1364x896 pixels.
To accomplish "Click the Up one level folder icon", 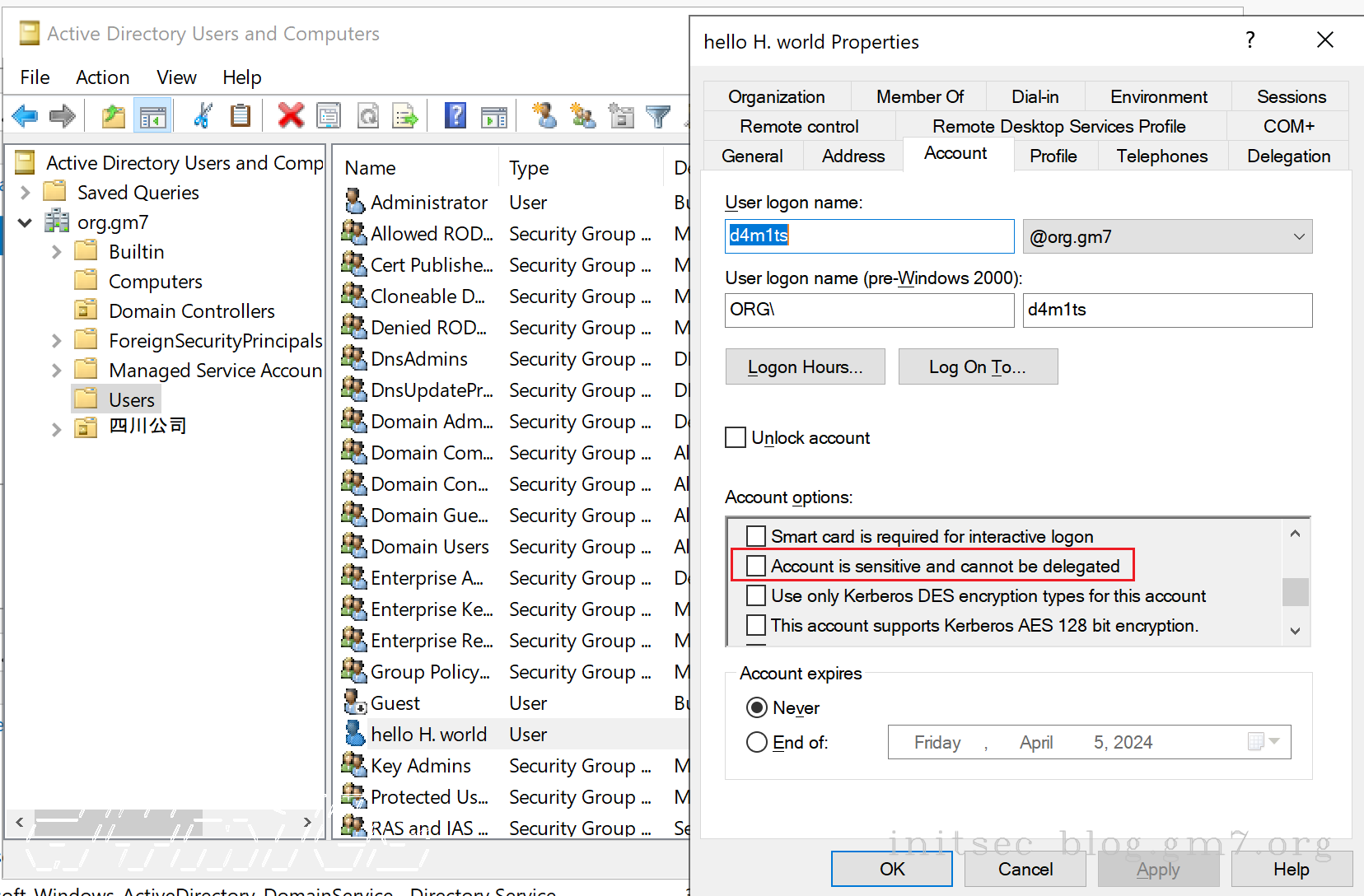I will point(114,116).
